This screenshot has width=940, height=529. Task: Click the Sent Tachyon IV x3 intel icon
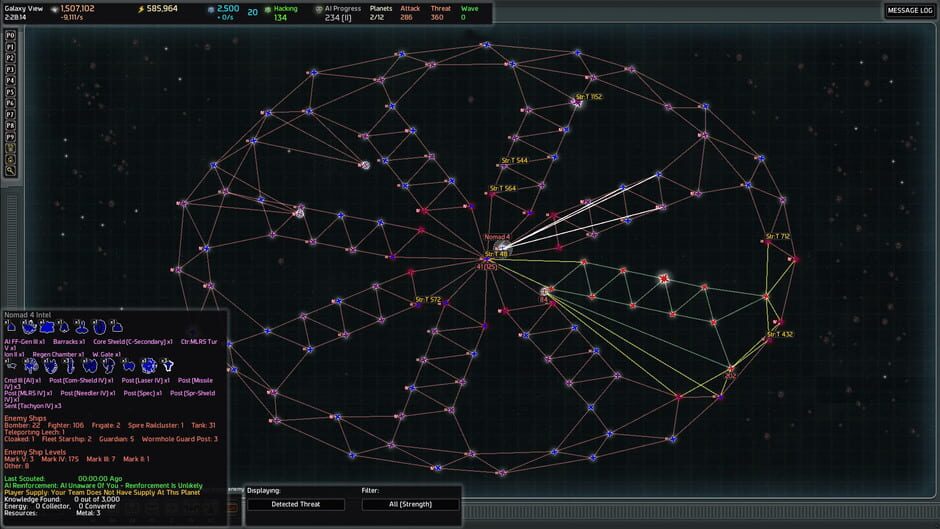[x=168, y=365]
